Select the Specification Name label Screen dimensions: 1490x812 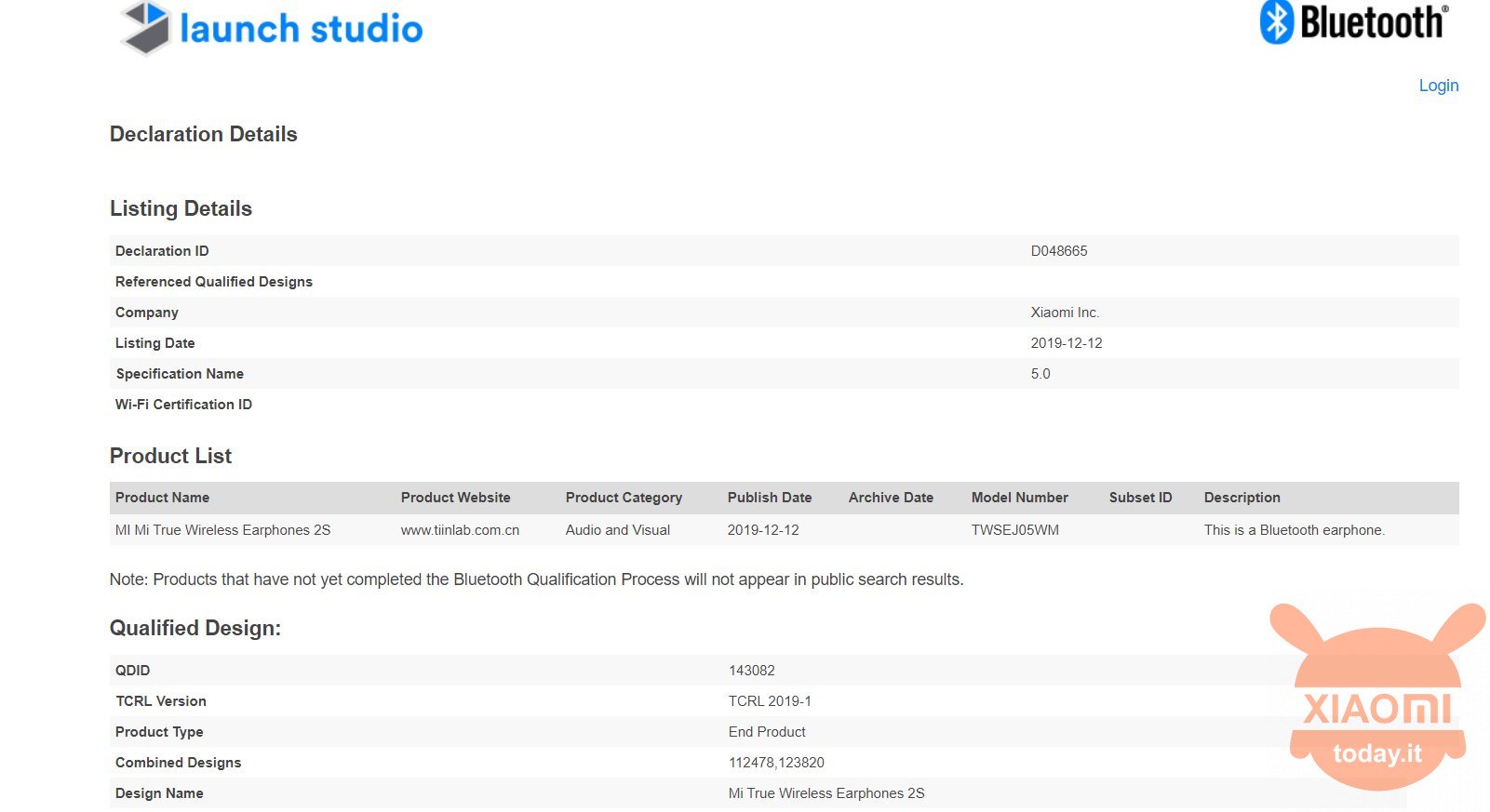180,374
